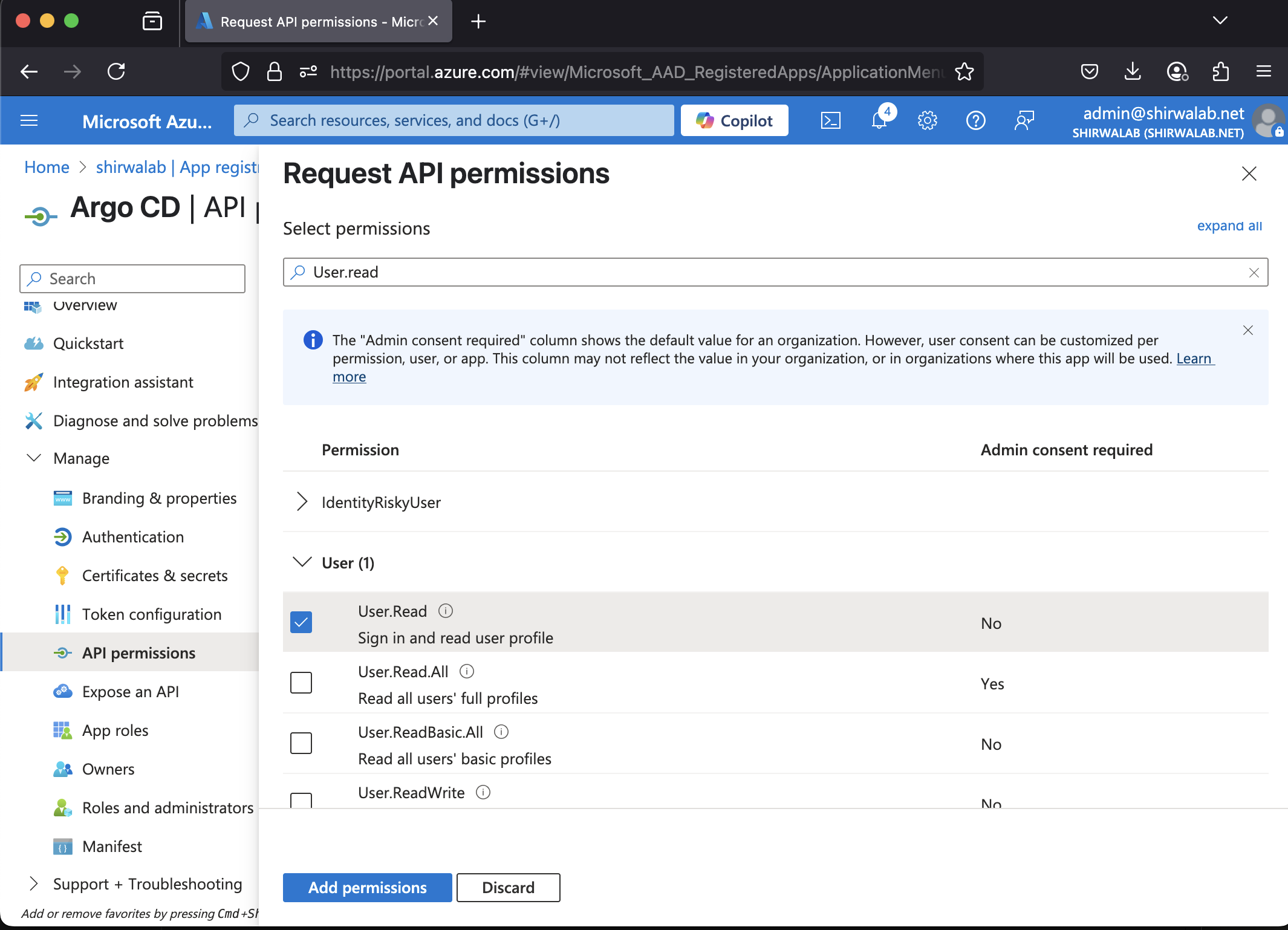Screen dimensions: 1288x930
Task: Uncheck the User.Read permission checkbox
Action: tap(301, 622)
